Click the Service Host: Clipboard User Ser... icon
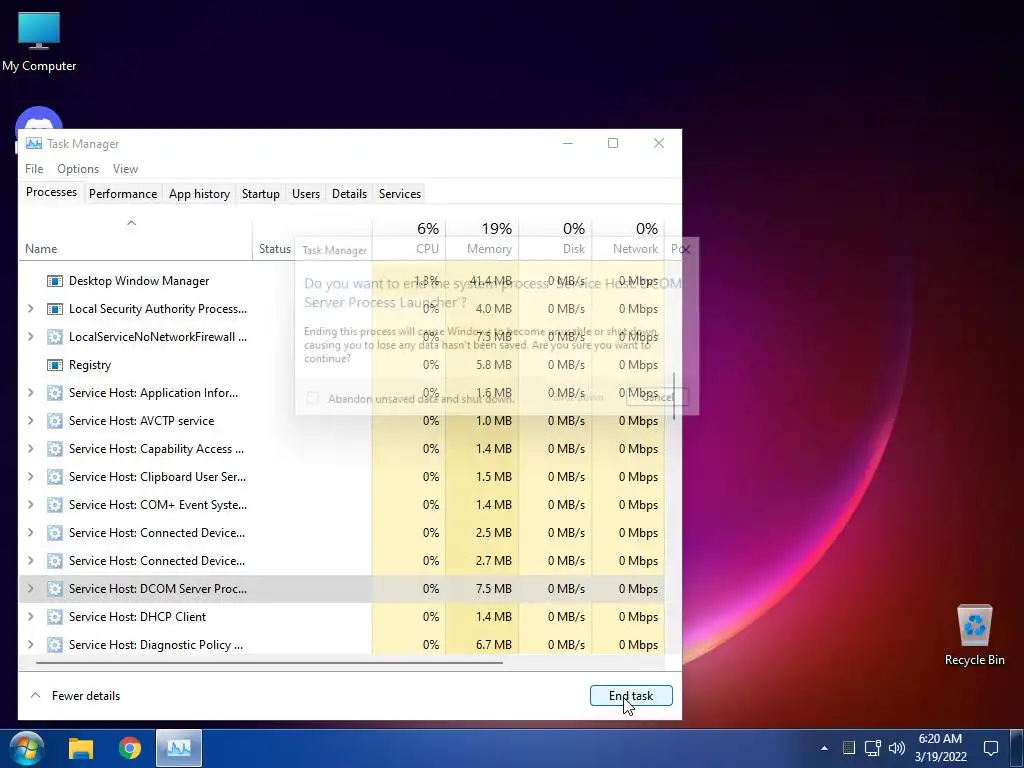Screen dimensions: 1024x768 coord(55,477)
